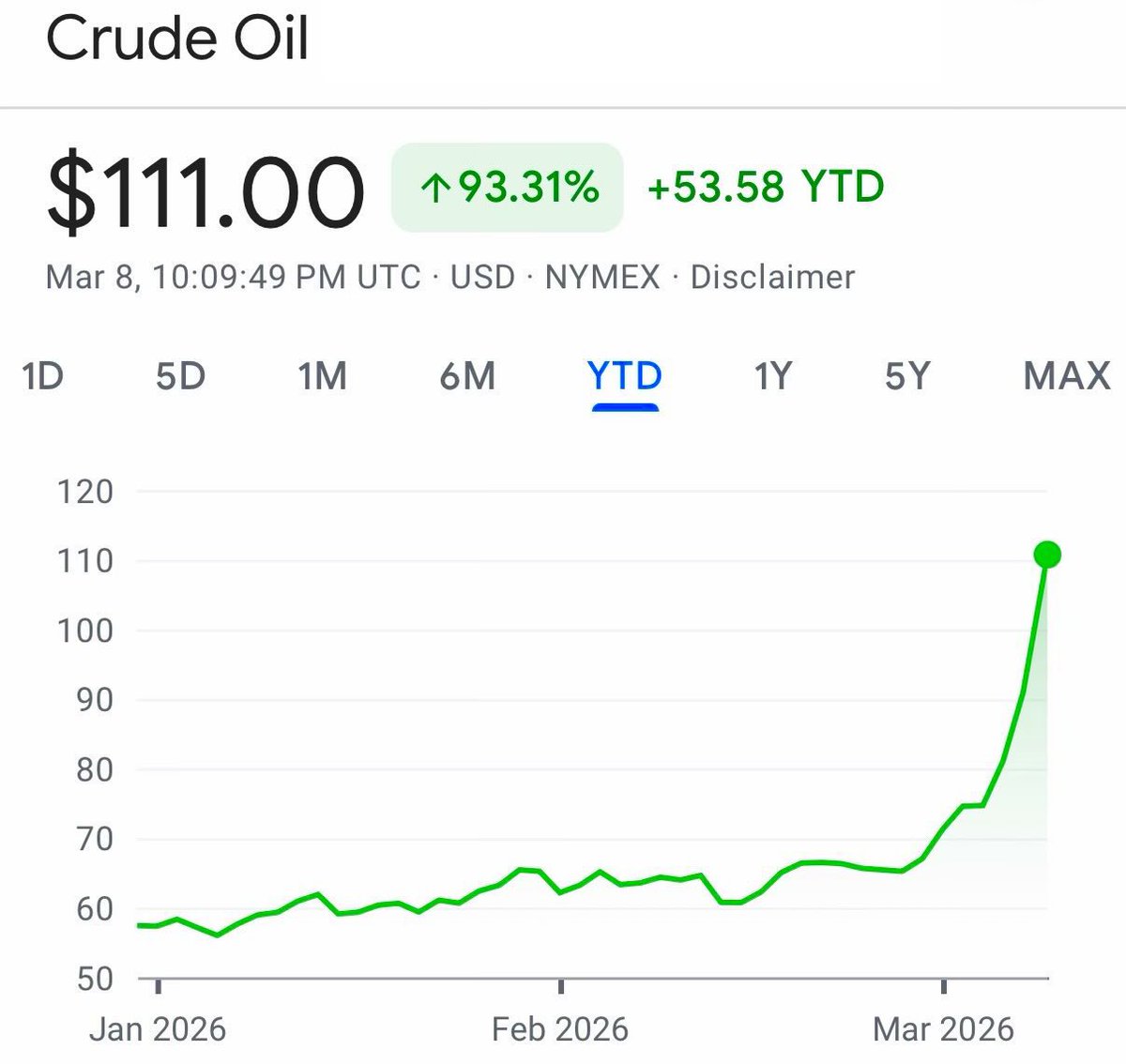Click the green 93.31% change badge

(x=507, y=187)
